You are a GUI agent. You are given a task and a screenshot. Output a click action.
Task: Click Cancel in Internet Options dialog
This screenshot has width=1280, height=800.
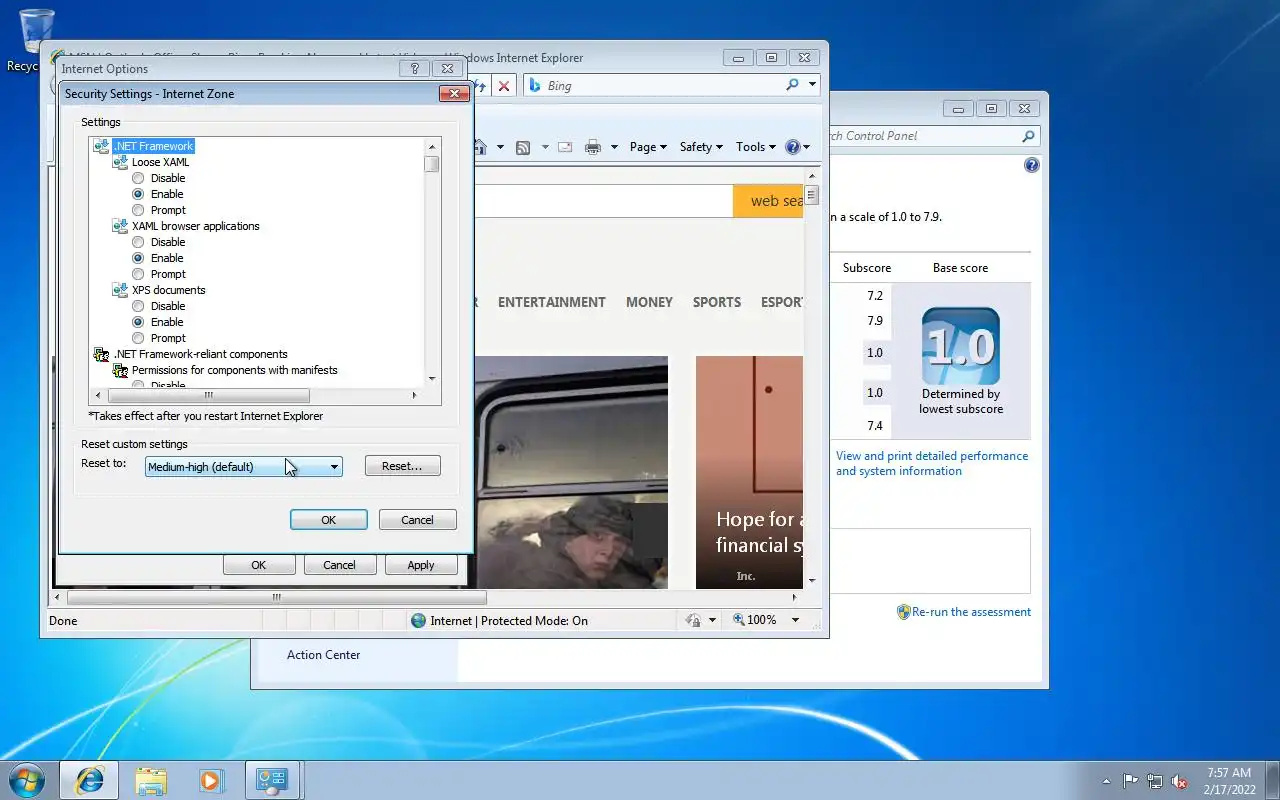click(339, 565)
